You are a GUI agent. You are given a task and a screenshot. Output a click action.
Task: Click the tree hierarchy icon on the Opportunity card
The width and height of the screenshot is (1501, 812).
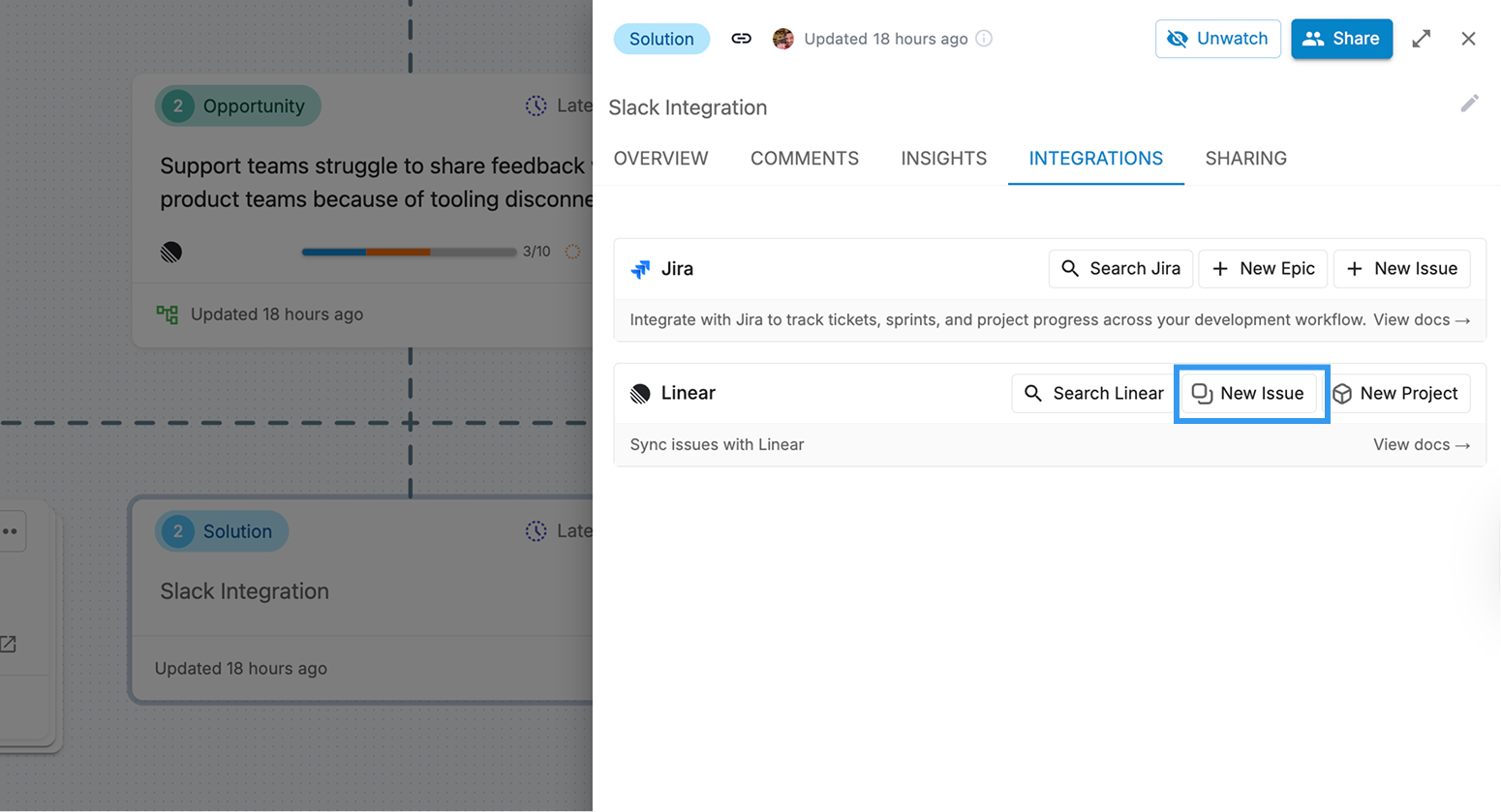coord(168,315)
